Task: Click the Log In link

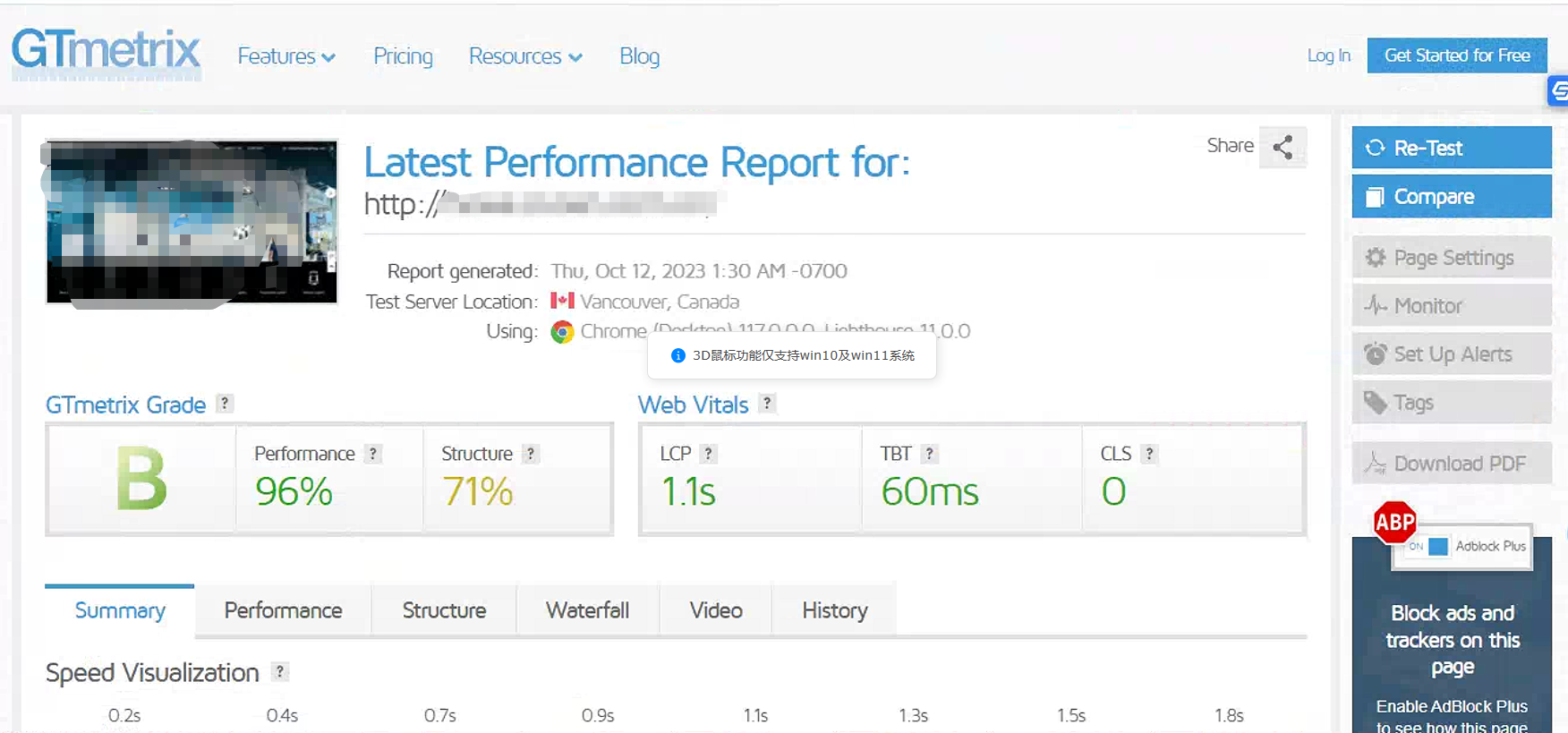Action: click(1328, 55)
